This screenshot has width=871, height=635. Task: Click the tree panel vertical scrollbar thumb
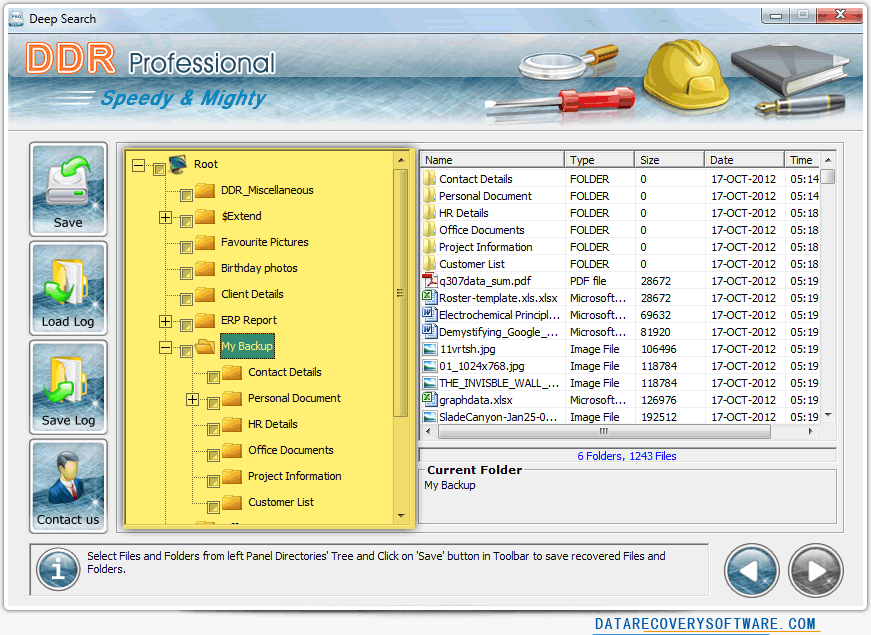[x=401, y=293]
